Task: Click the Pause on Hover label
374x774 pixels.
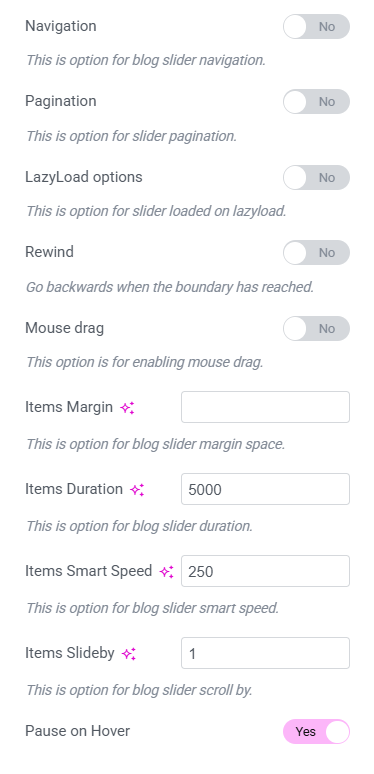Action: tap(77, 731)
